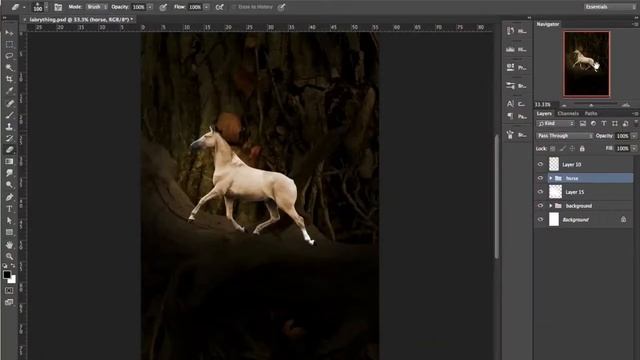
Task: Select the Type tool
Action: click(x=9, y=209)
